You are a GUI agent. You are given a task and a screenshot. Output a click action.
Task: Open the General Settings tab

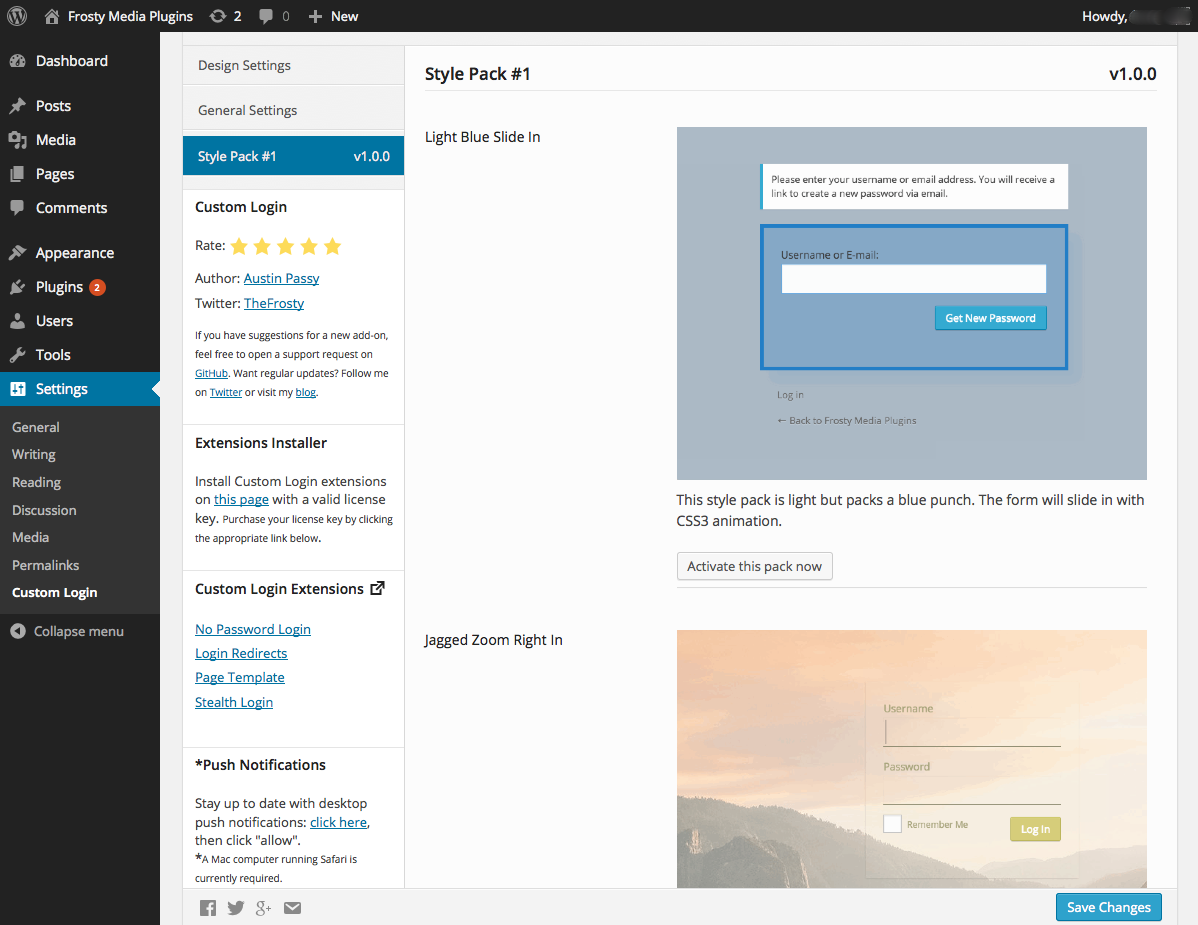pyautogui.click(x=293, y=110)
